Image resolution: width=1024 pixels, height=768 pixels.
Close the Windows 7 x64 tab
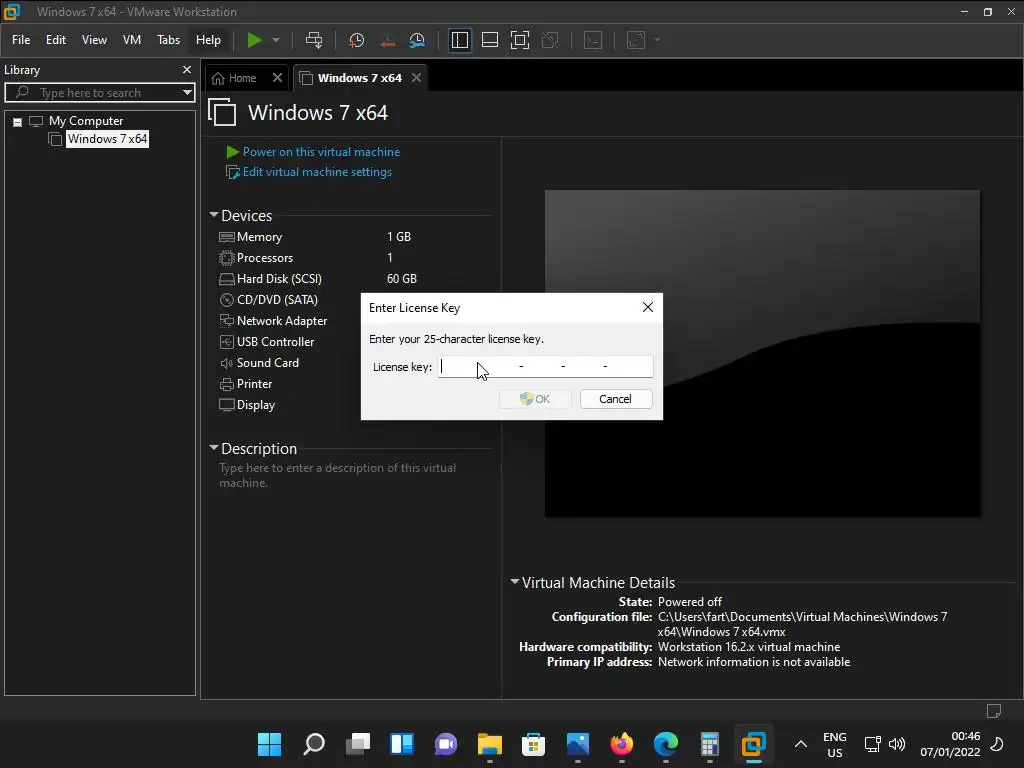[x=416, y=78]
